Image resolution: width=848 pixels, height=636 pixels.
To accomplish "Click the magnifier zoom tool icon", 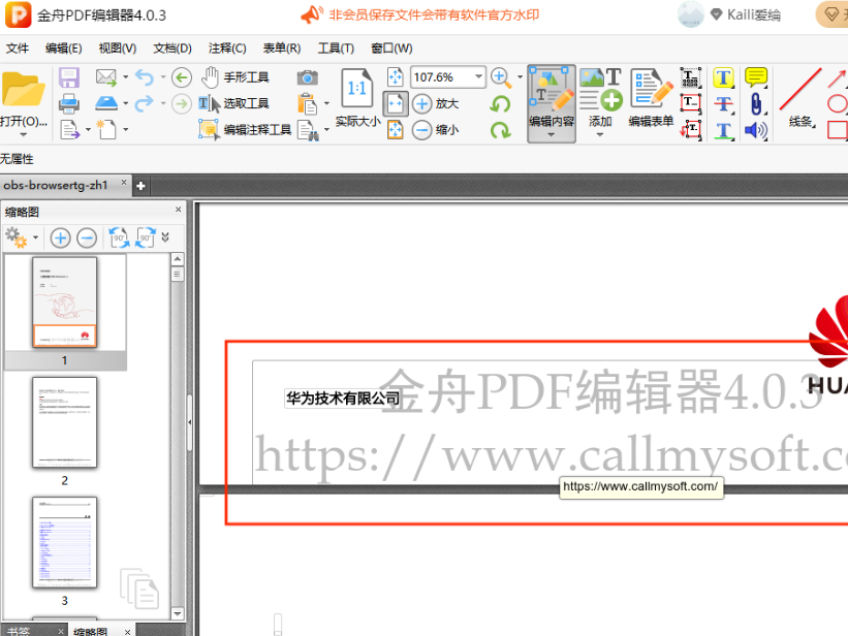I will 501,77.
